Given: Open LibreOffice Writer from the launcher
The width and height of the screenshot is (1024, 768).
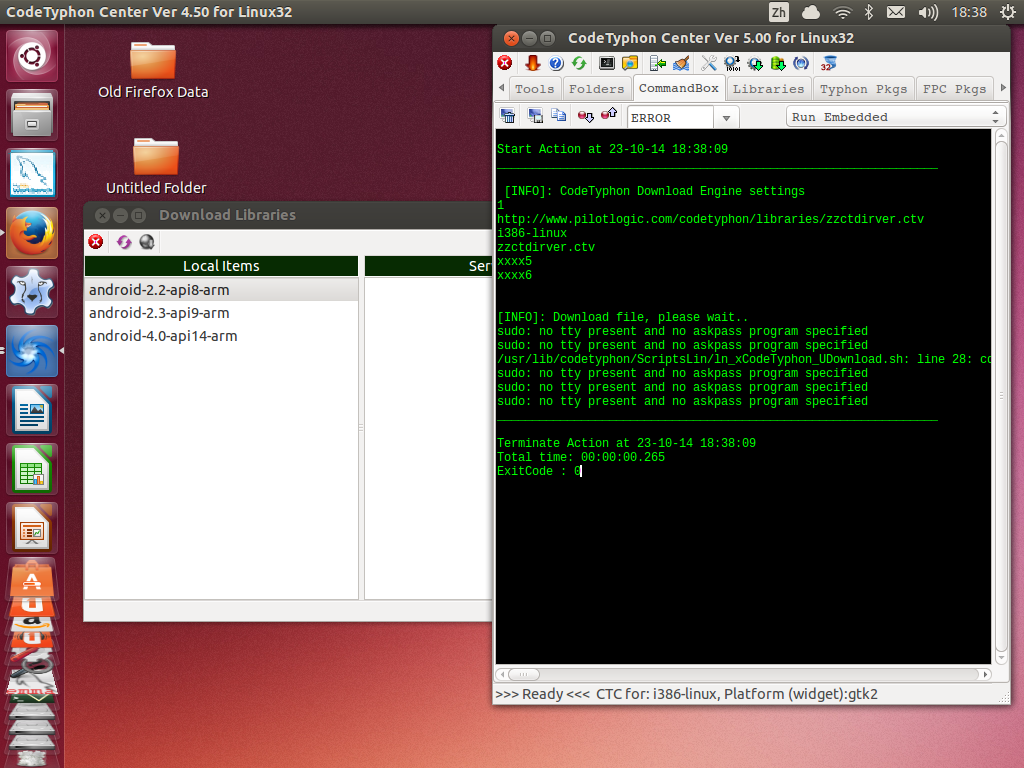Looking at the screenshot, I should pos(32,409).
